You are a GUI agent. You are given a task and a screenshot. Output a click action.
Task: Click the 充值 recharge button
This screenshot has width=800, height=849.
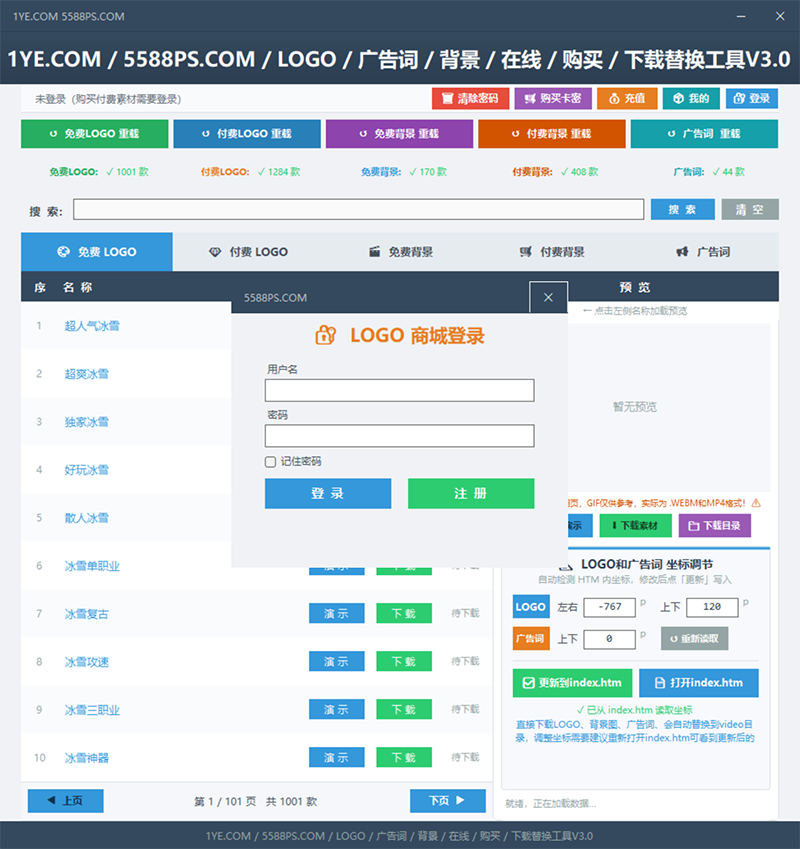coord(627,99)
